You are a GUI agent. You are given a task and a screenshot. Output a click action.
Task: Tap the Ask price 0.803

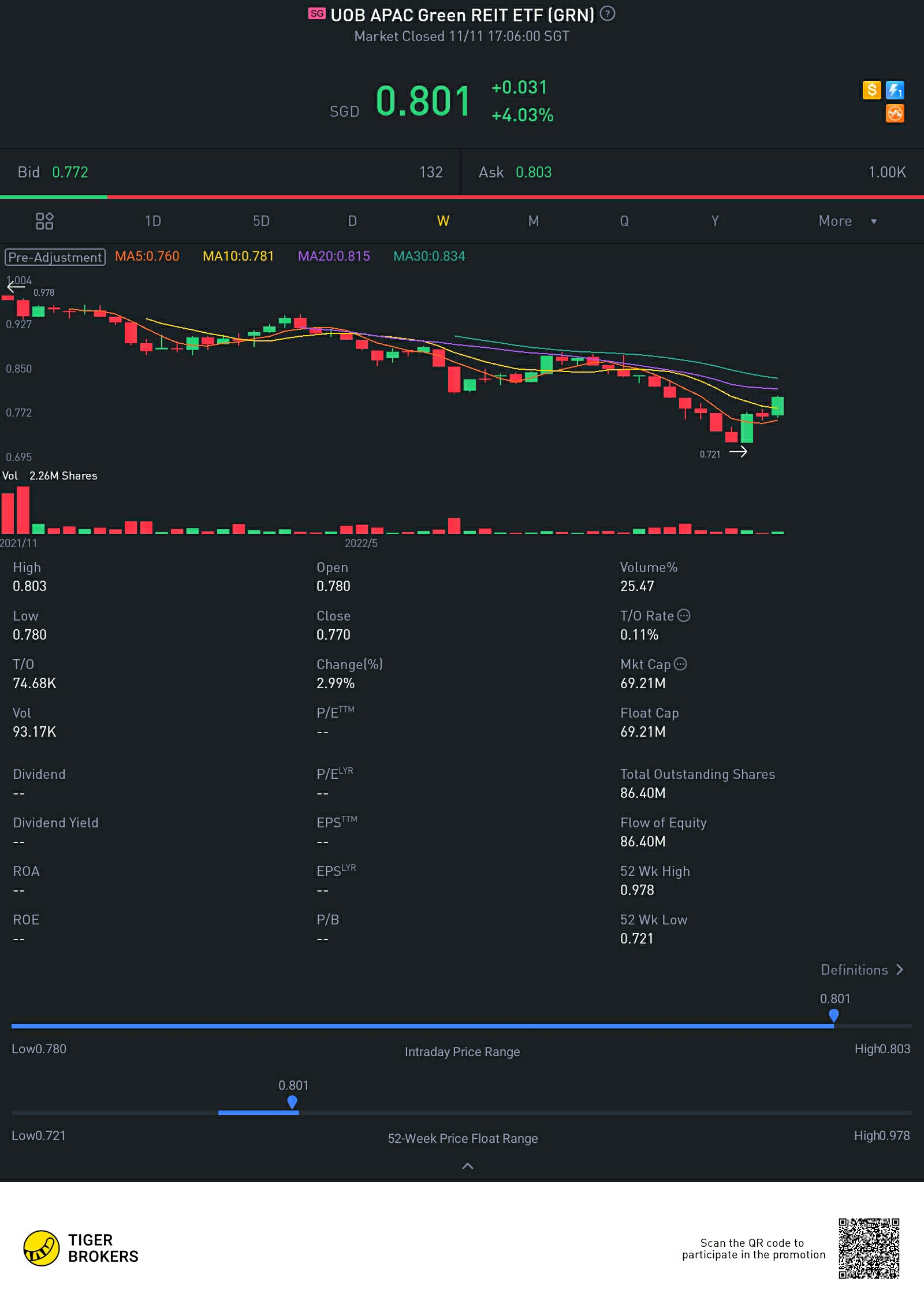534,172
